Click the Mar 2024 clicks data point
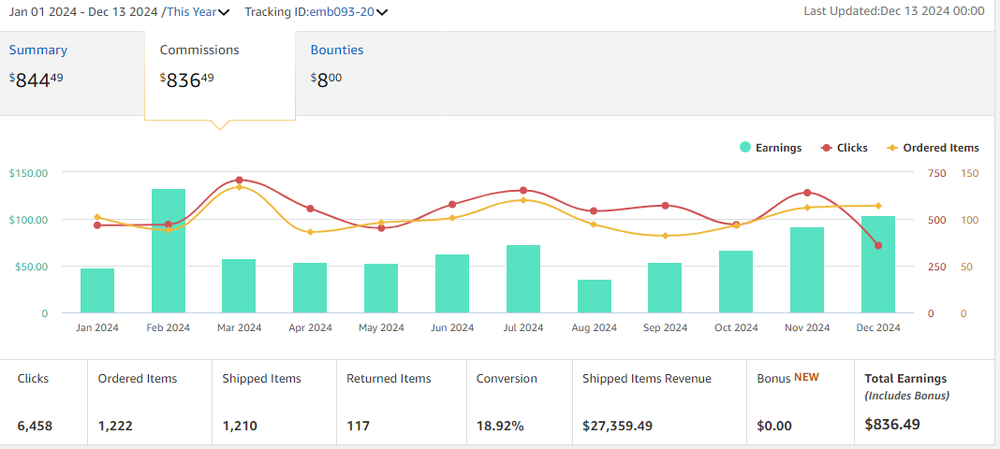The height and width of the screenshot is (449, 1000). coord(239,180)
